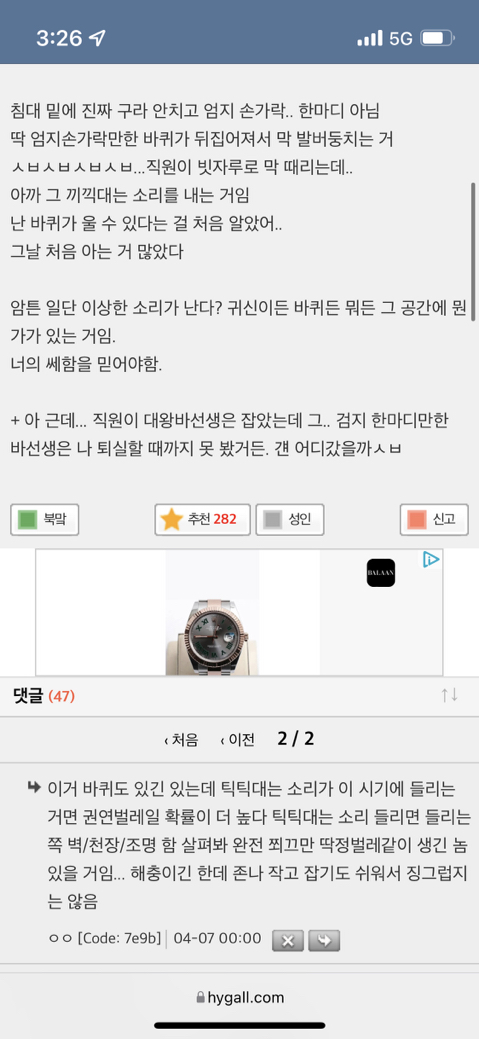Reply to the comment with the arrow icon
479x1039 pixels.
pyautogui.click(x=324, y=940)
